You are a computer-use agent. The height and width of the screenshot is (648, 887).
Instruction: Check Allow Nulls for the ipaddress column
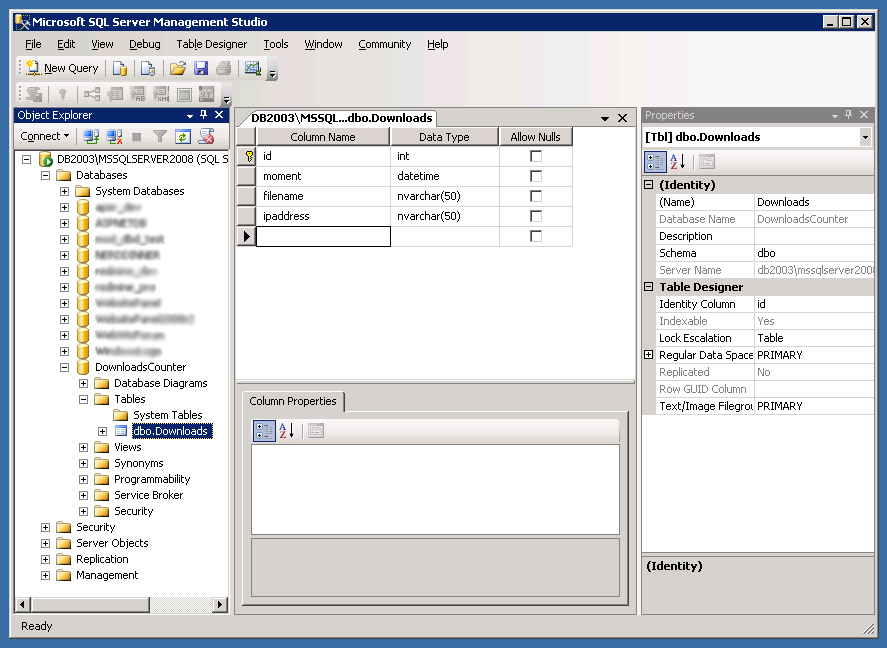(536, 216)
